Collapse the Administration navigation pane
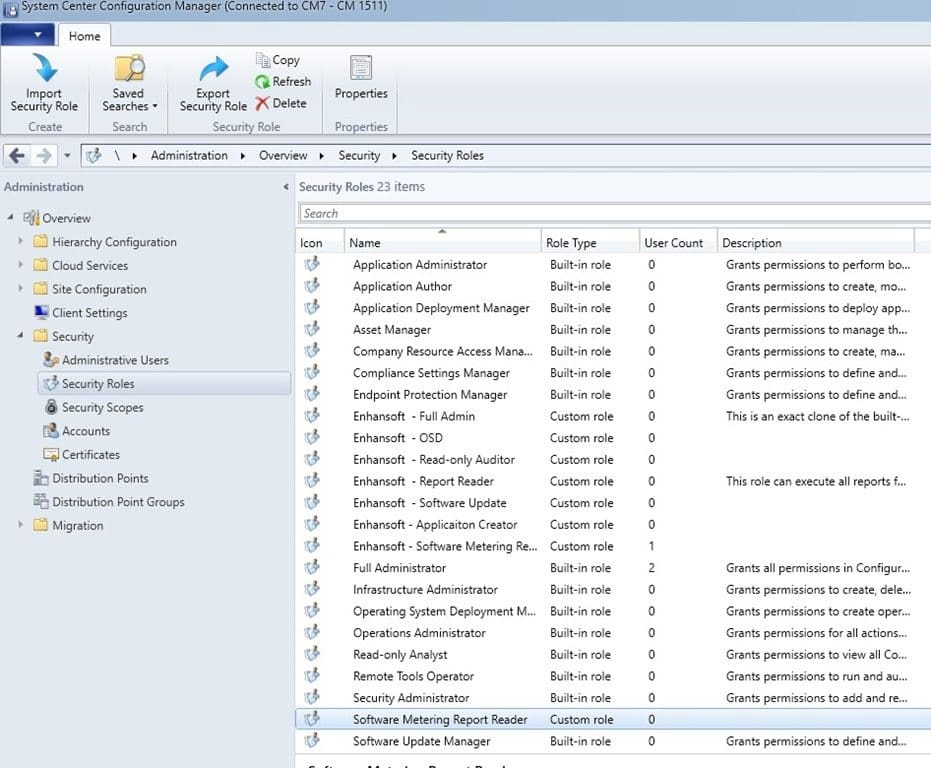 coord(286,187)
